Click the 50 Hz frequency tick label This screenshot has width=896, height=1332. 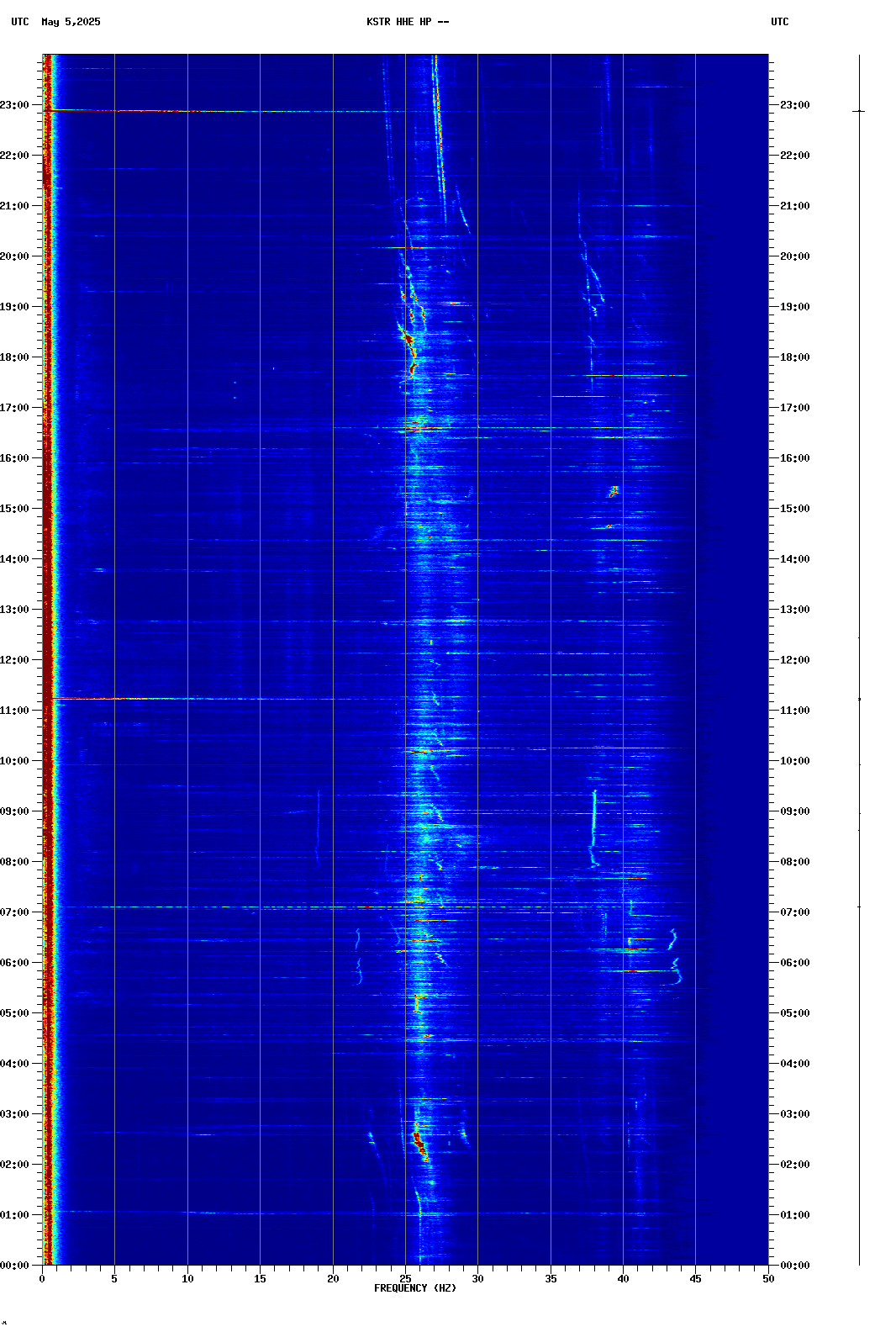click(x=768, y=1279)
